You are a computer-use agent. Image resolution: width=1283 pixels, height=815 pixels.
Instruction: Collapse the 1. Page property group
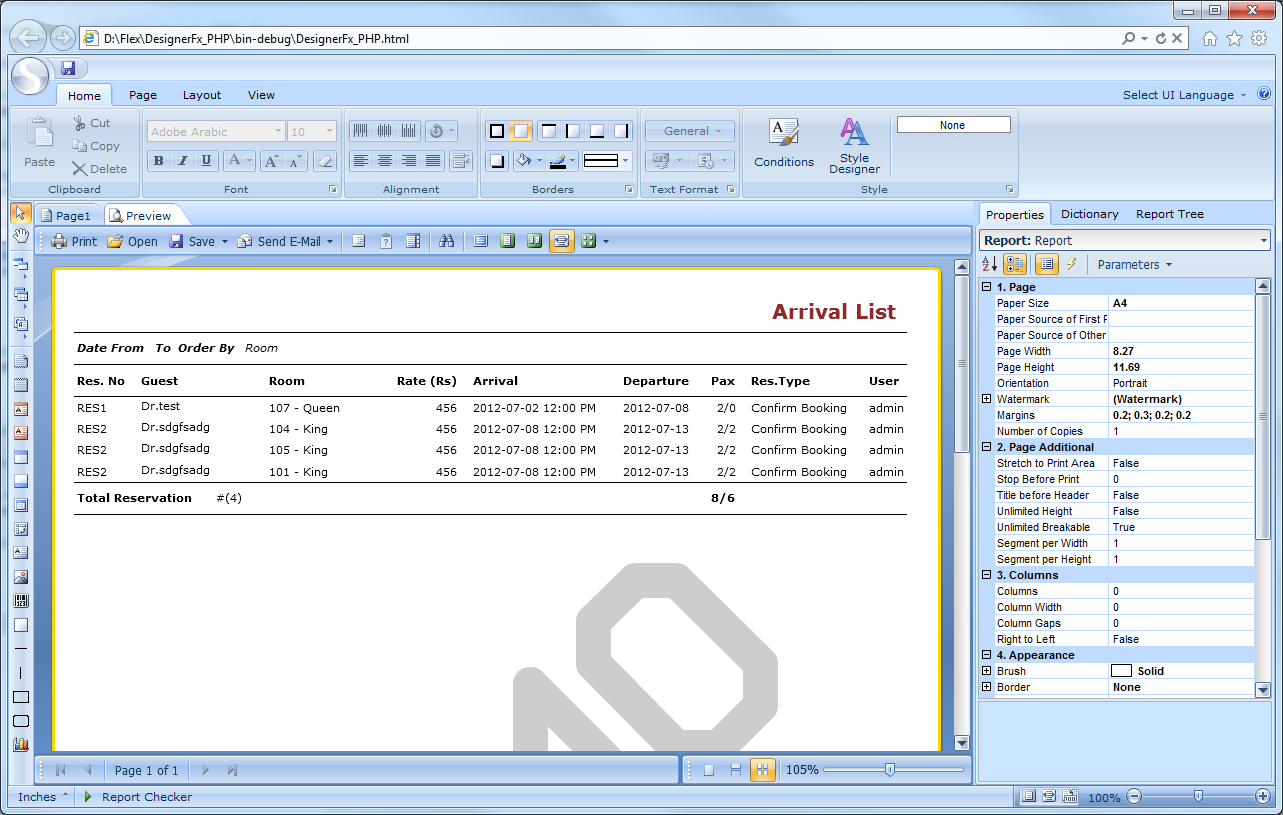987,287
